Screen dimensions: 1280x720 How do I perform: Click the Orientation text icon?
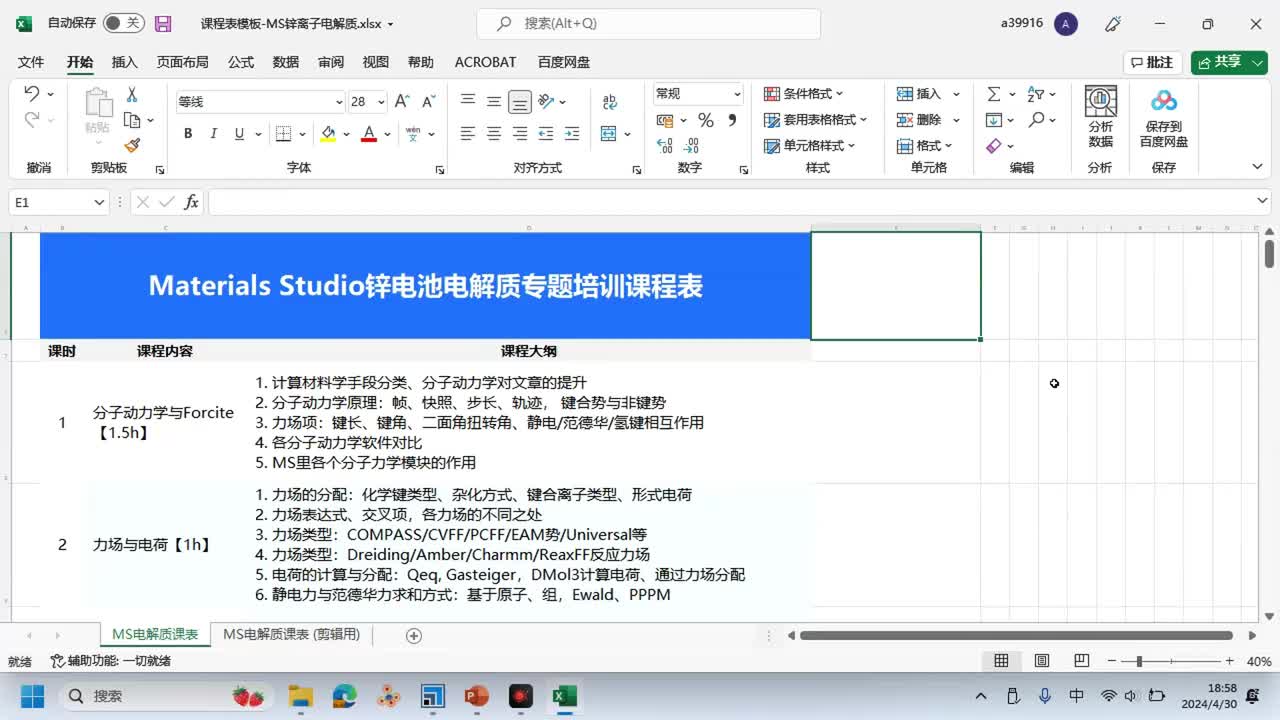(546, 101)
